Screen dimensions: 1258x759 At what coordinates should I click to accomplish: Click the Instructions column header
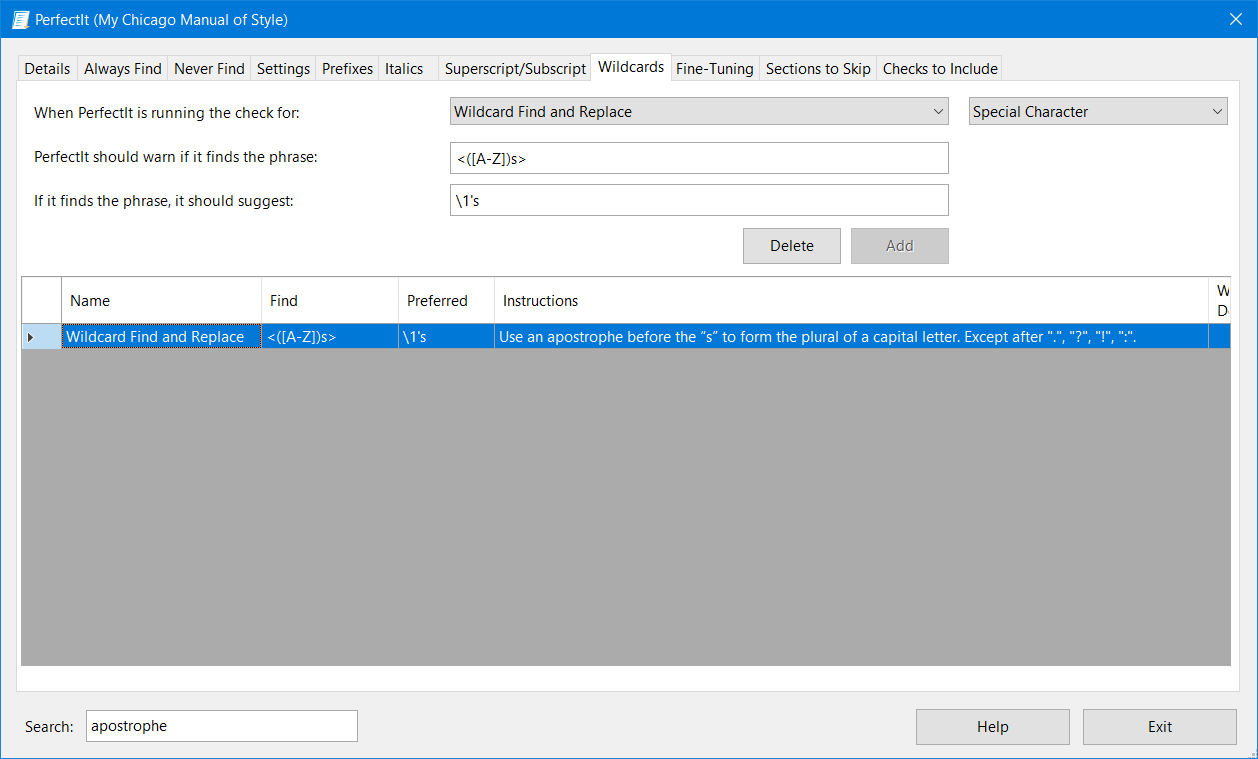[x=851, y=300]
